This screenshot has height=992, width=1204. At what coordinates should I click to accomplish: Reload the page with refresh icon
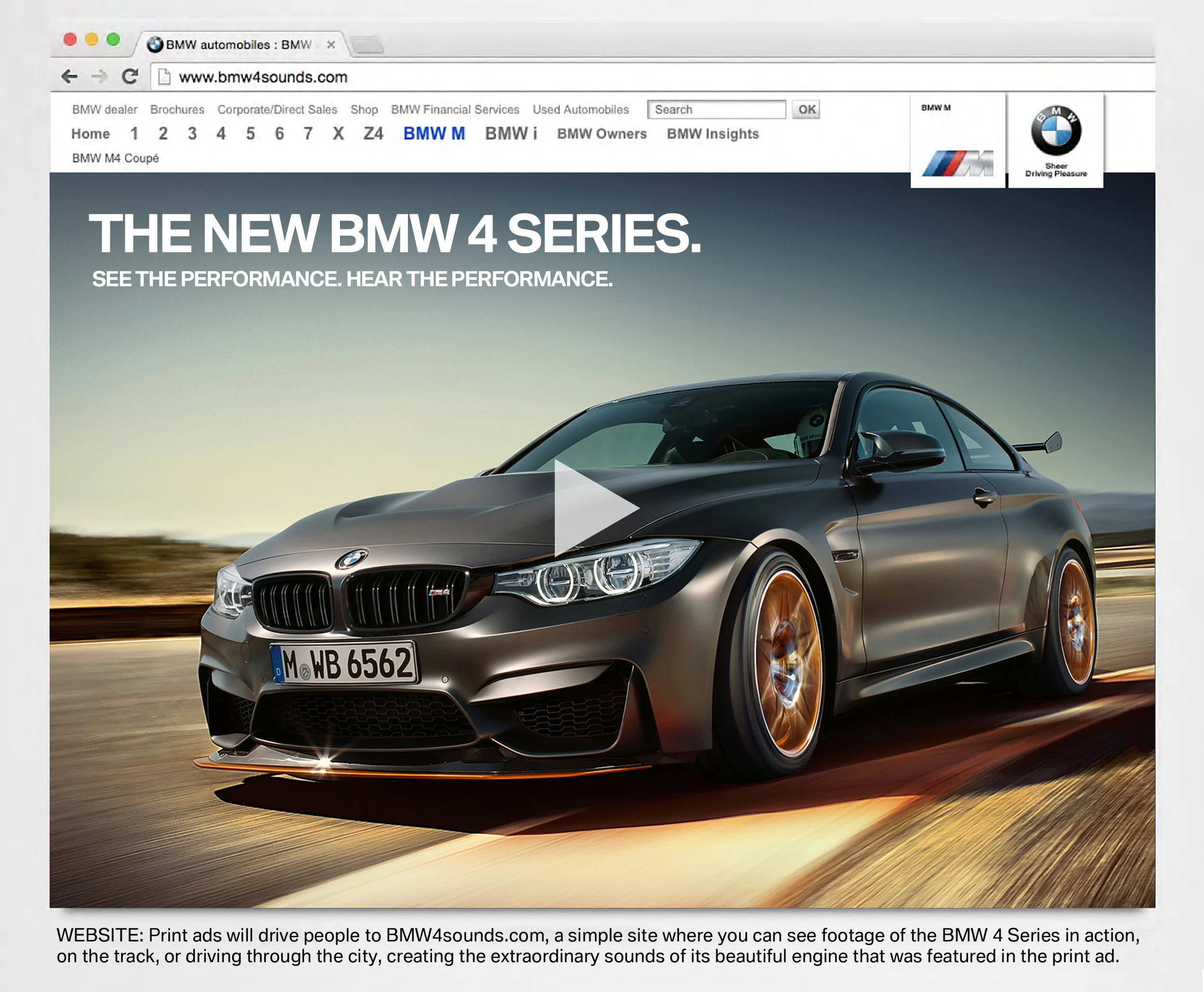click(x=130, y=77)
